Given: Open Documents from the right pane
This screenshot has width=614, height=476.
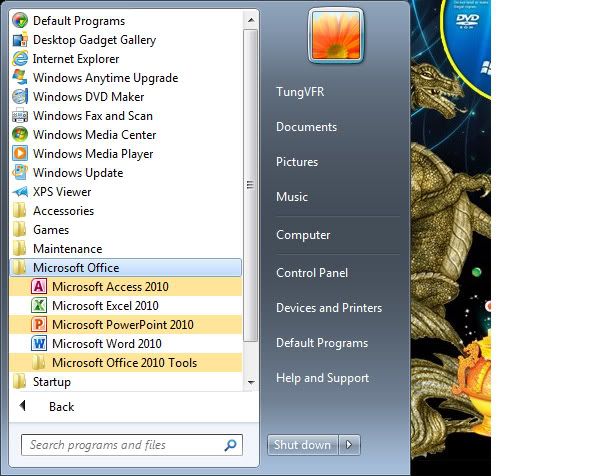Looking at the screenshot, I should click(306, 127).
